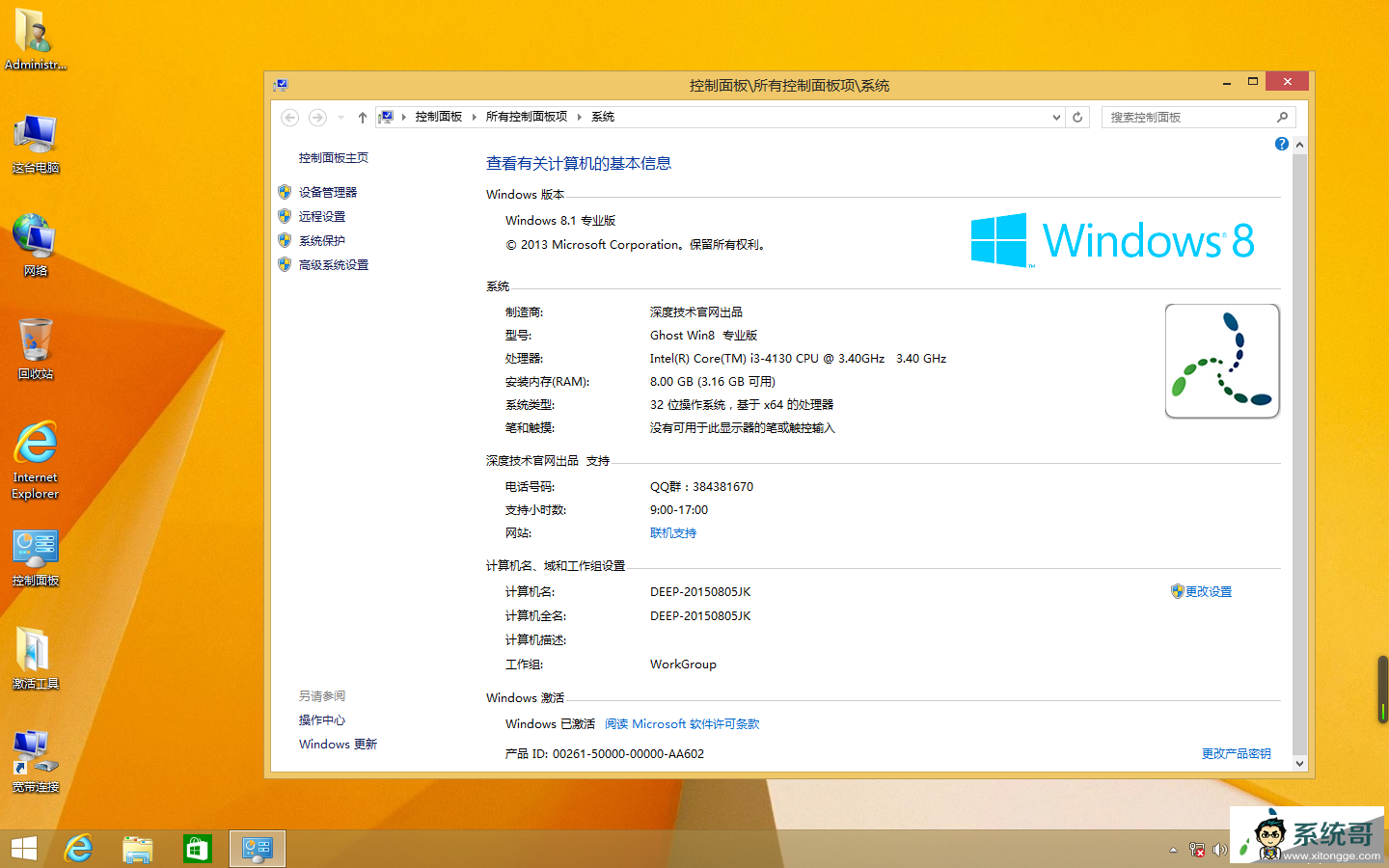Click the scrollbar down arrow
Image resolution: width=1389 pixels, height=868 pixels.
[x=1299, y=763]
